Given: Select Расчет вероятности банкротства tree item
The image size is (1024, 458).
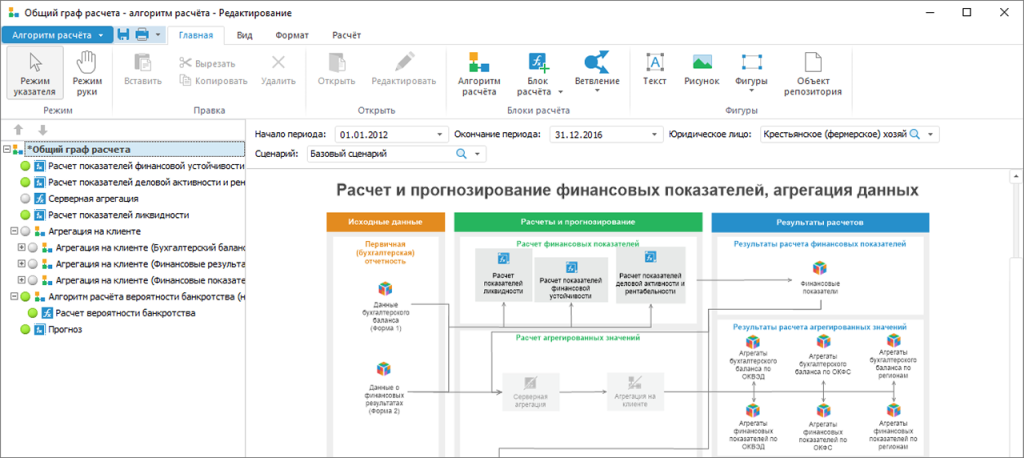Looking at the screenshot, I should click(x=125, y=314).
